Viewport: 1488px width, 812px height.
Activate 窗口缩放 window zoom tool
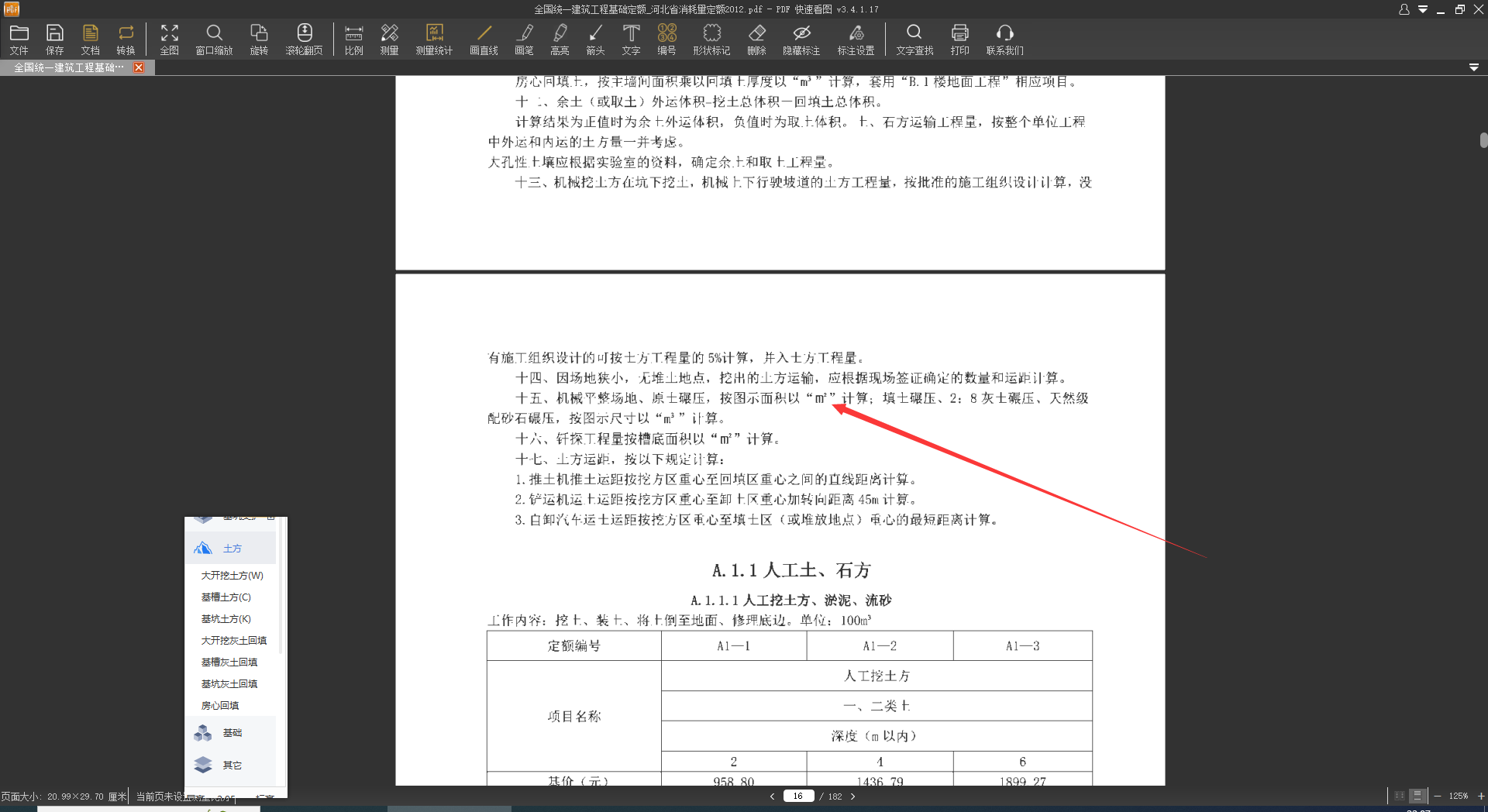click(214, 39)
